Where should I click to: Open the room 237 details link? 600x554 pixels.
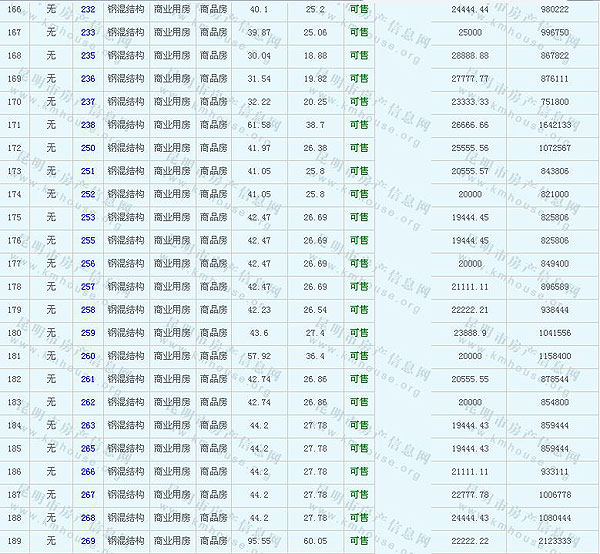(x=88, y=102)
